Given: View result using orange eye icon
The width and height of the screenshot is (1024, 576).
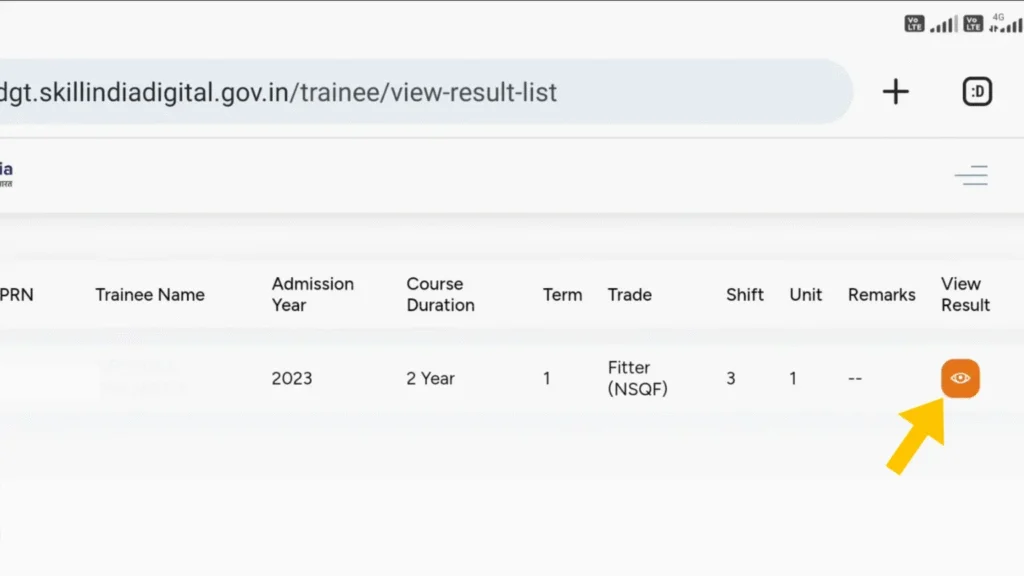Looking at the screenshot, I should point(960,378).
